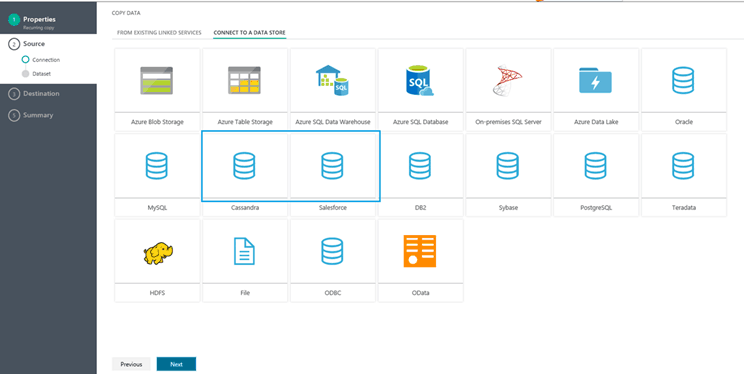
Task: Click the On-premises SQL Server label
Action: coord(508,122)
